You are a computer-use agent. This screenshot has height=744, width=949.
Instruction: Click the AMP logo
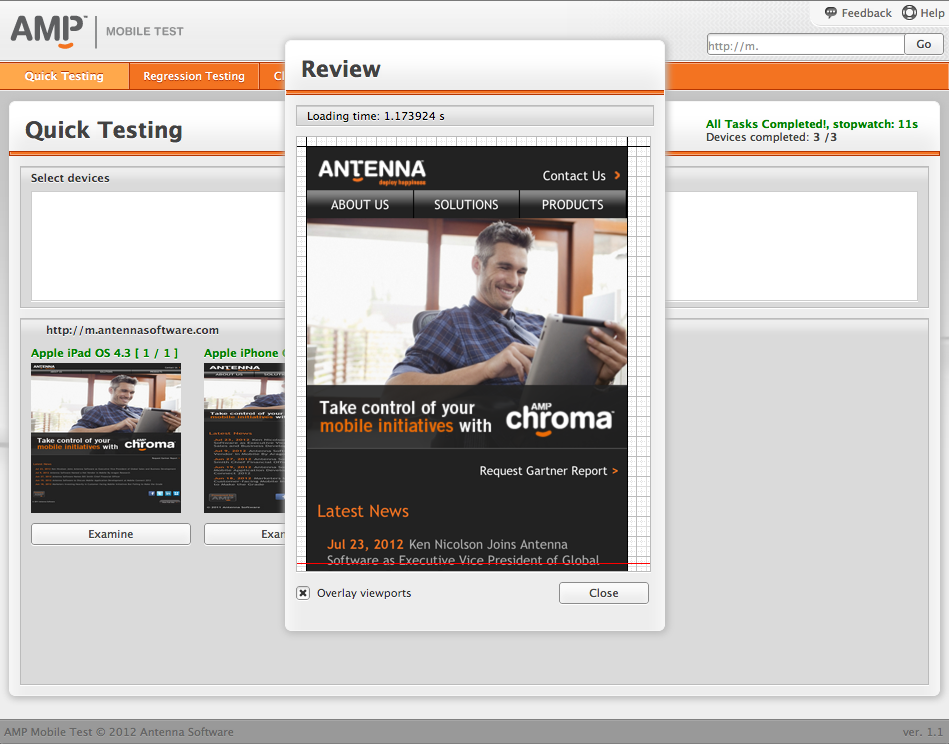point(48,31)
